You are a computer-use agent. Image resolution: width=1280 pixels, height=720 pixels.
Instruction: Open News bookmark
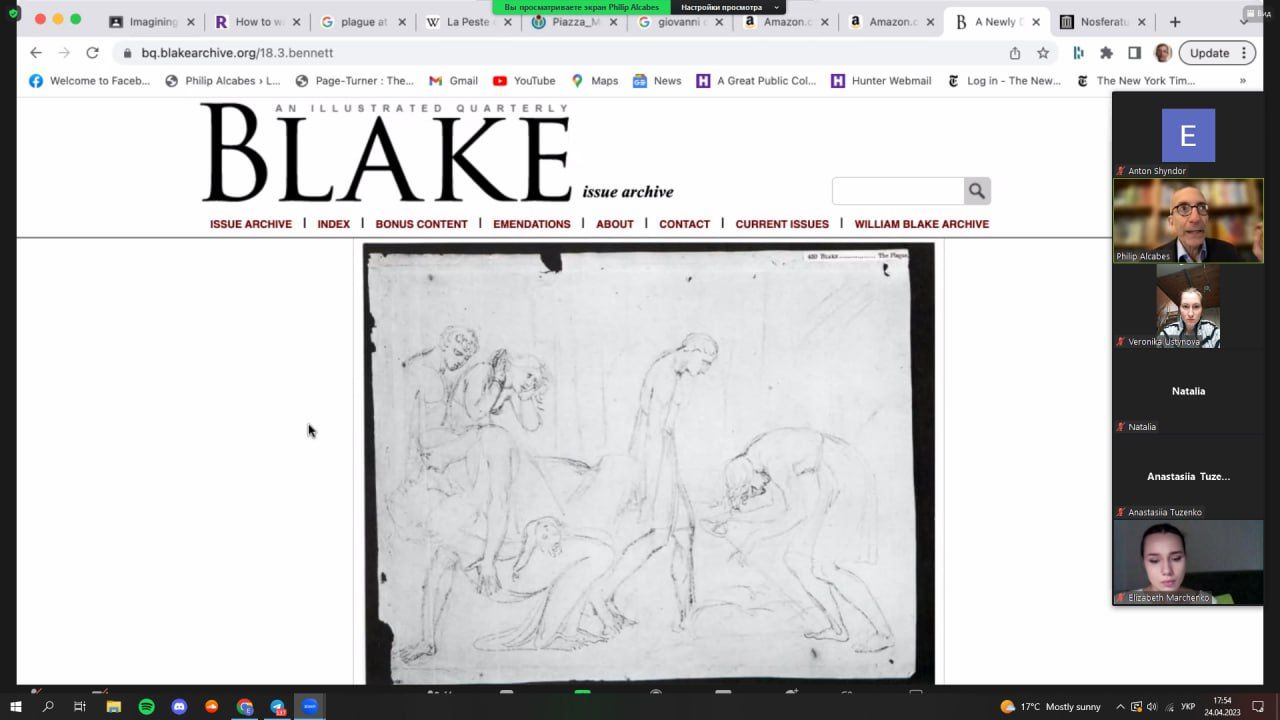click(657, 81)
